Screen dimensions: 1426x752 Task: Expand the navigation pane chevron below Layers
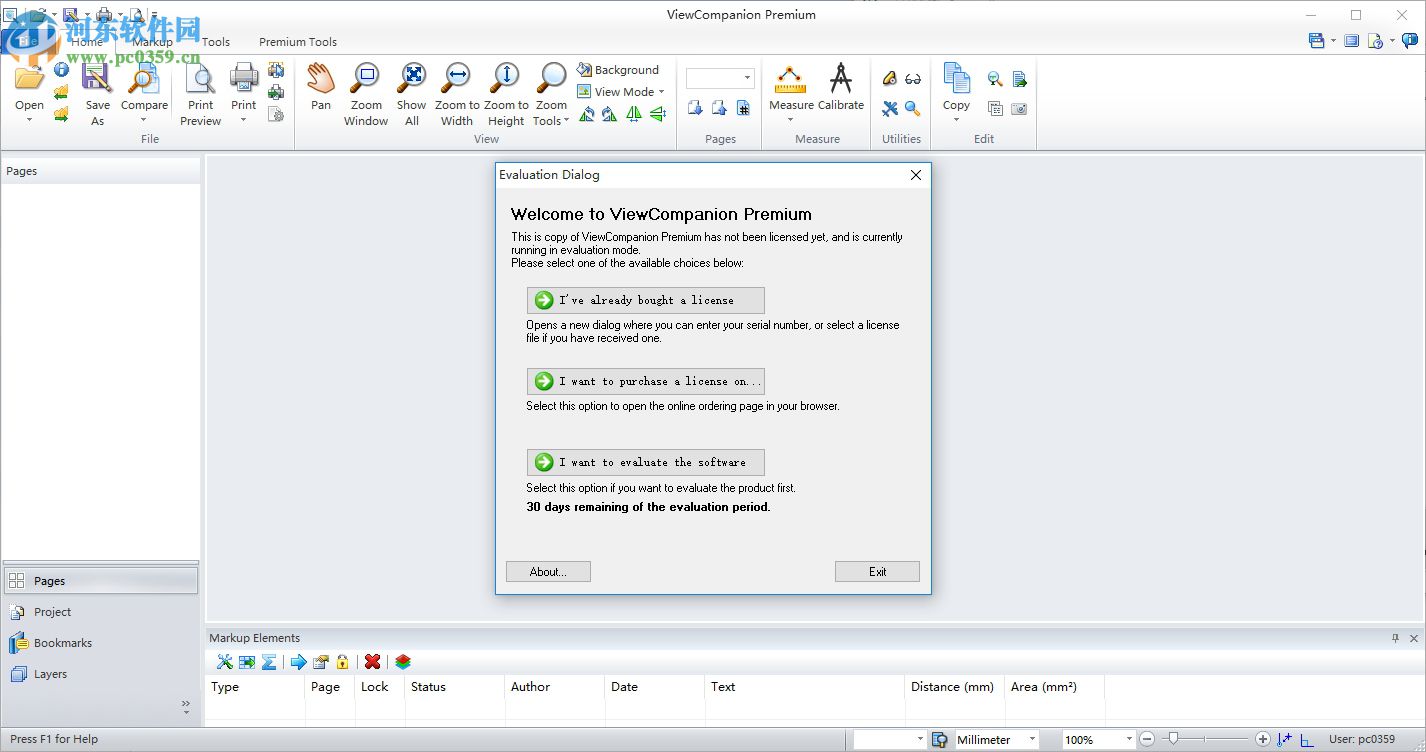(186, 705)
